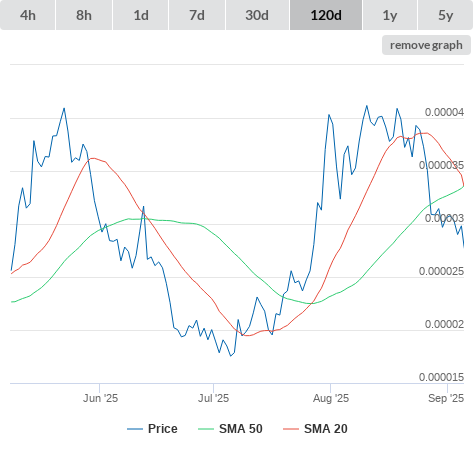Toggle the Price series in legend

tap(162, 429)
